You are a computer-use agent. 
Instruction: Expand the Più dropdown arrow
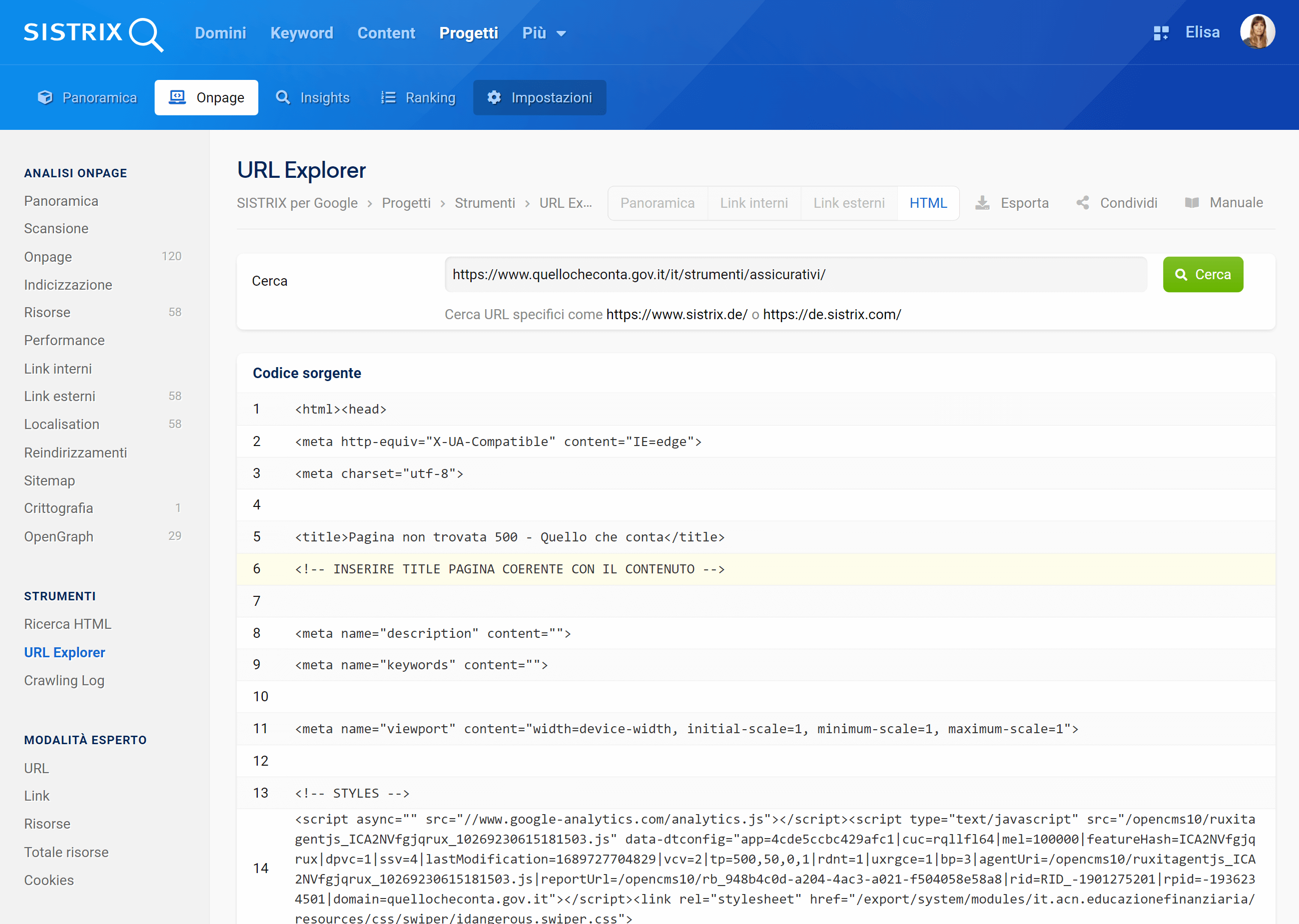561,33
